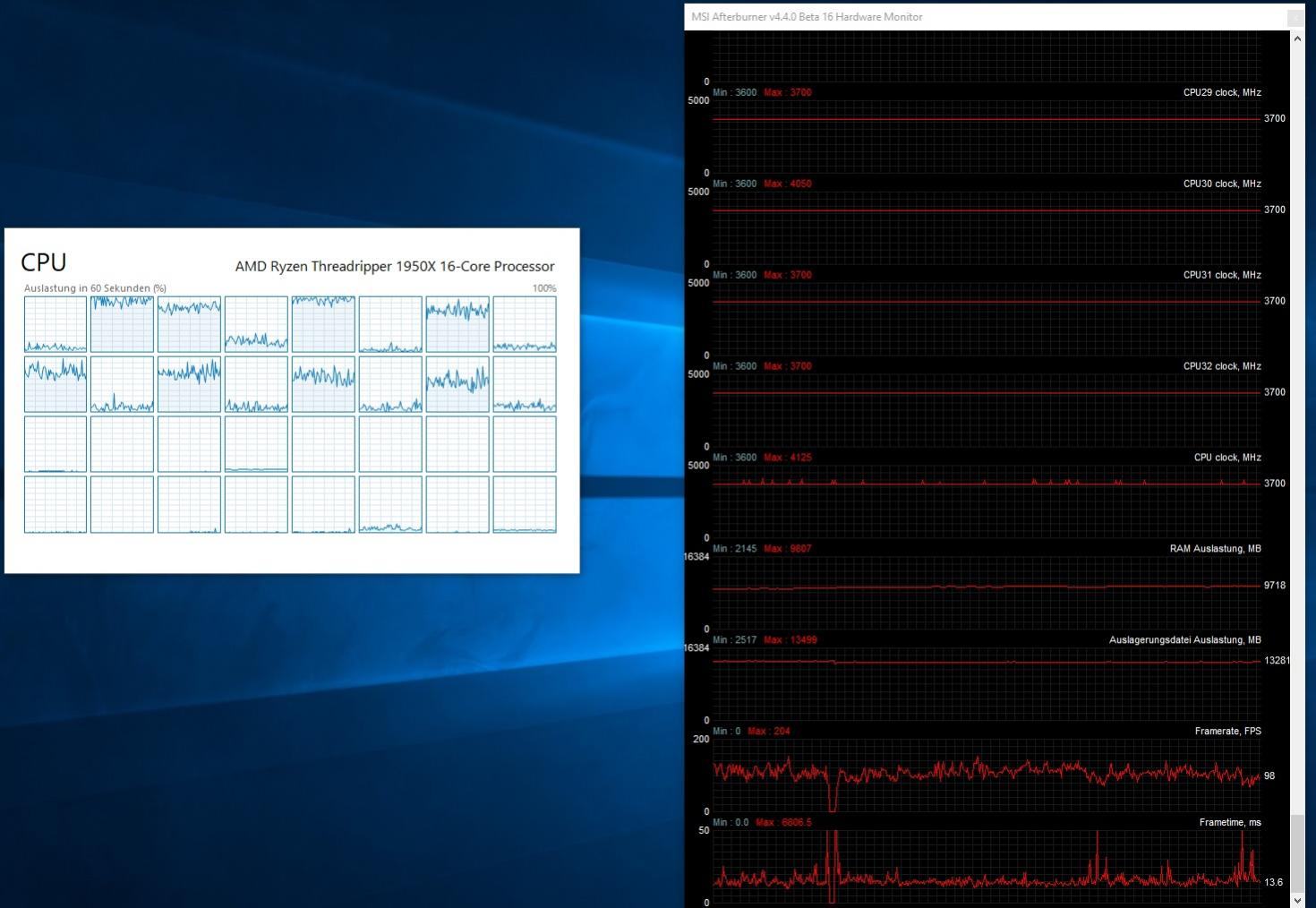The width and height of the screenshot is (1316, 908).
Task: Click inside the RAM Auslastung graph
Action: tap(987, 593)
